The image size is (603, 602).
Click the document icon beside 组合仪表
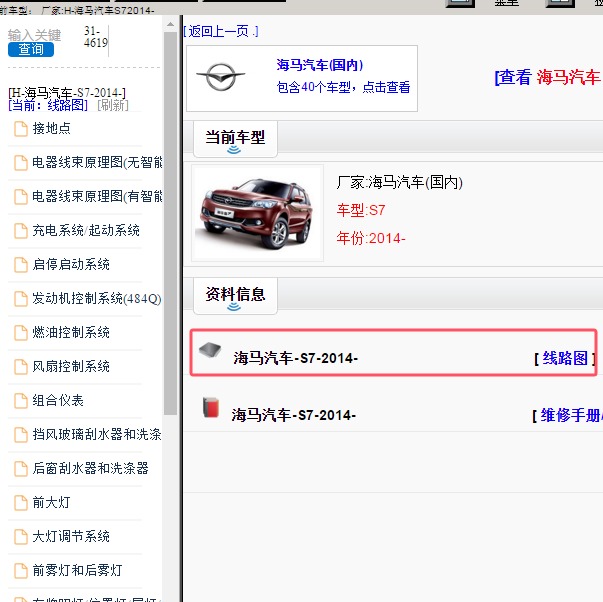coord(21,400)
